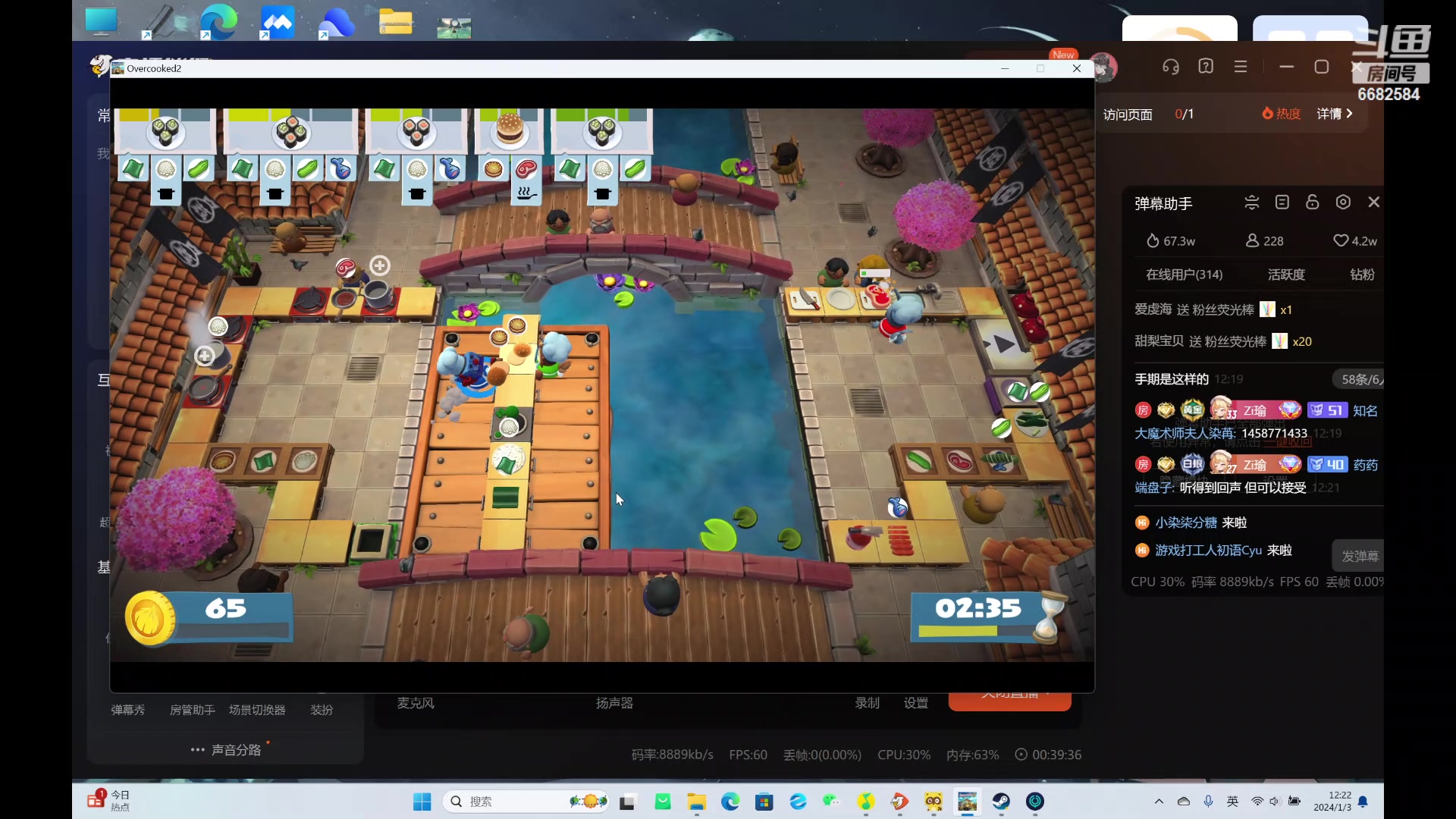
Task: Show hidden system tray icons
Action: [1159, 802]
